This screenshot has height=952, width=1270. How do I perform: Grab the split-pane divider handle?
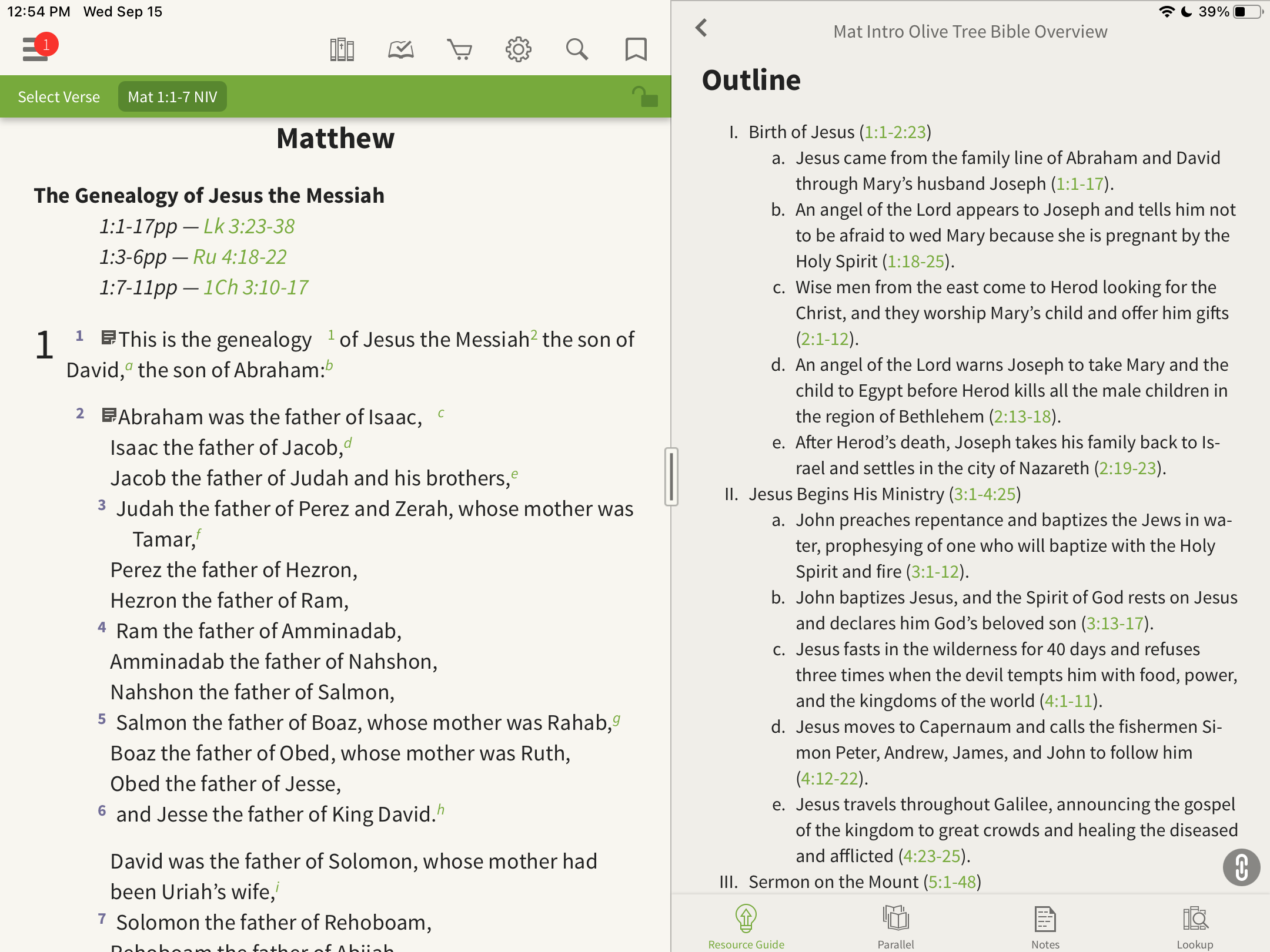point(671,476)
